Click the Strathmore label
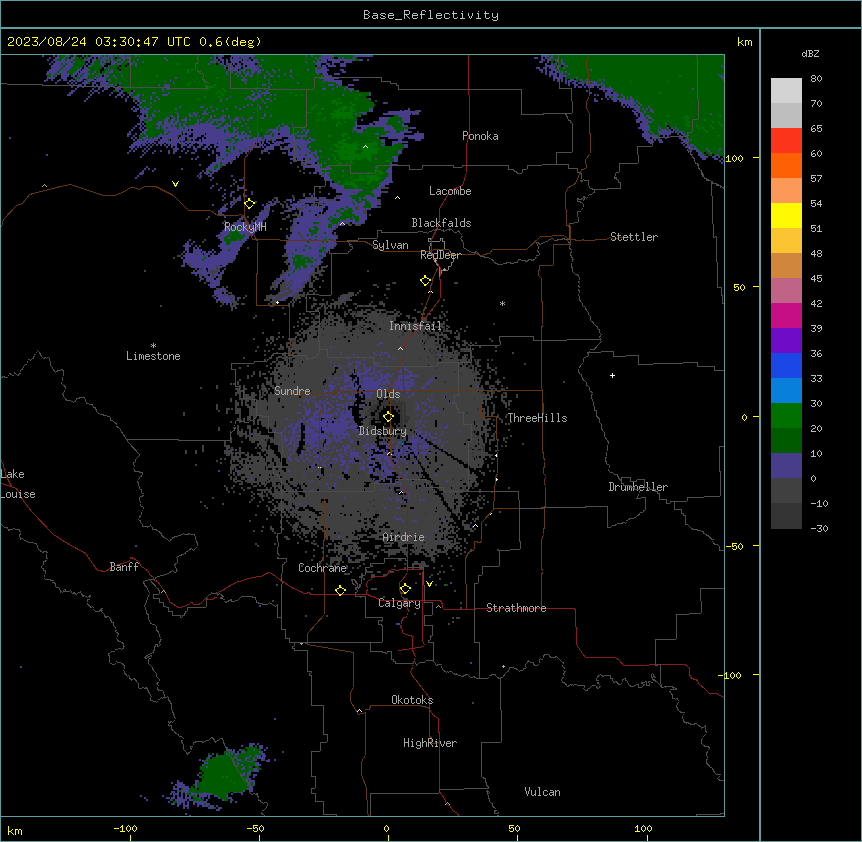The width and height of the screenshot is (862, 842). pyautogui.click(x=516, y=608)
